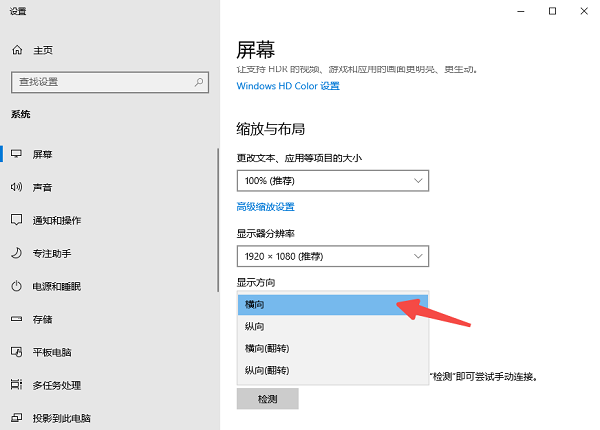Open the 通知和操作 settings page
The width and height of the screenshot is (600, 430).
(x=57, y=220)
